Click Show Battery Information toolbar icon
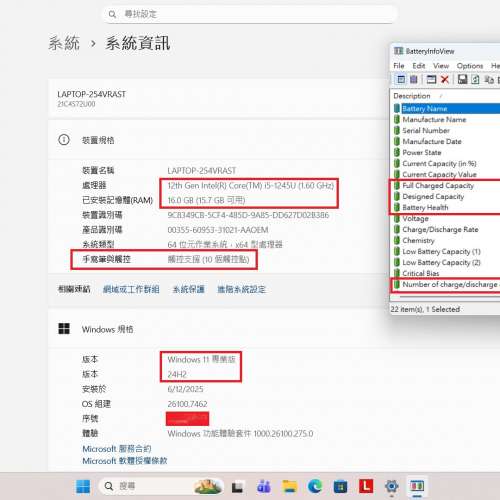500x500 pixels. point(401,79)
